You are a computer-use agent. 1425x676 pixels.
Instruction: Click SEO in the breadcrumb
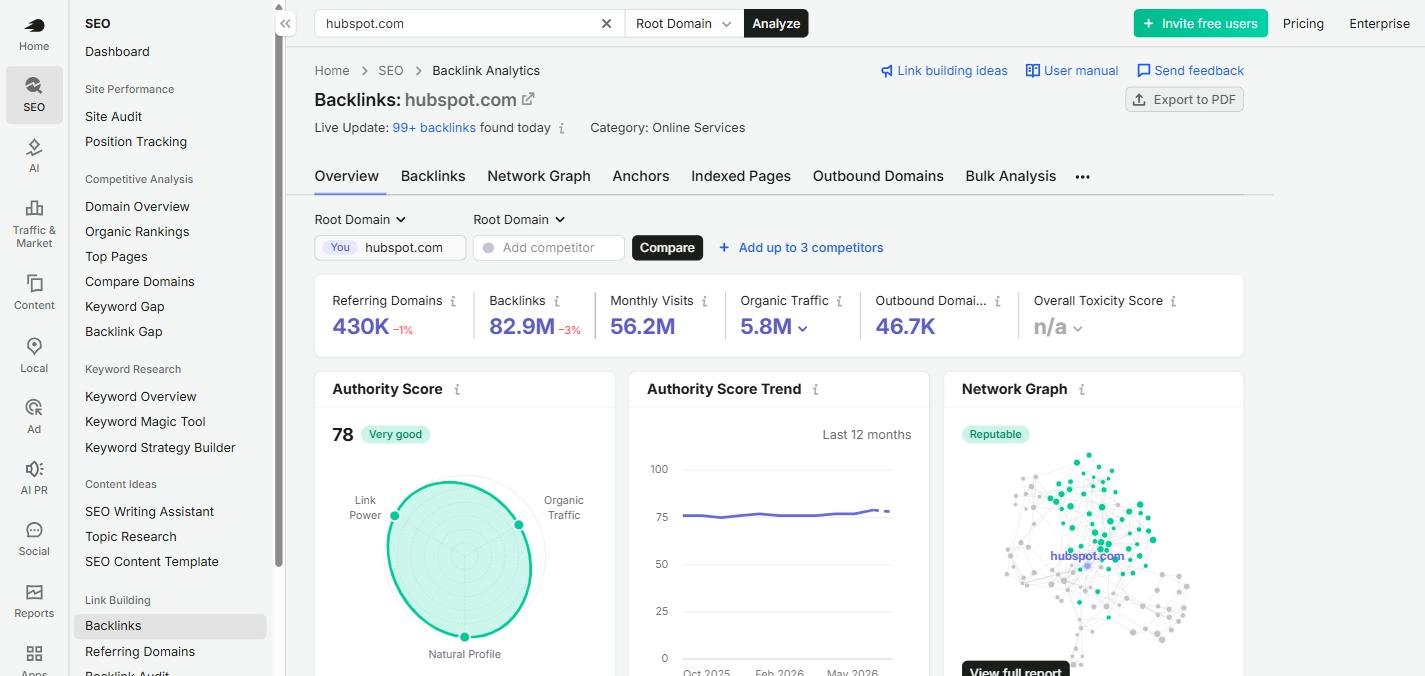(391, 71)
